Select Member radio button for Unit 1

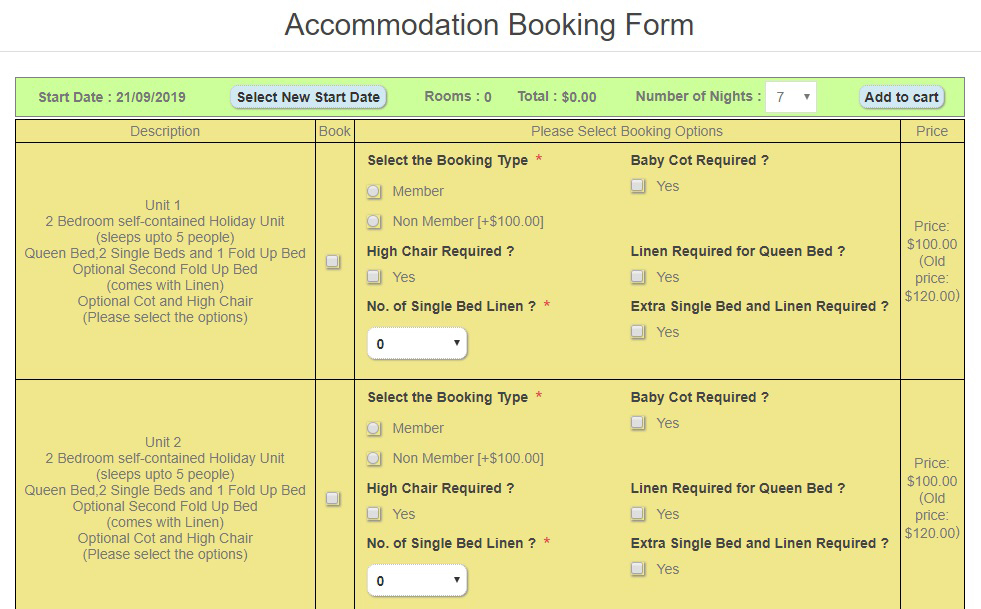[374, 192]
